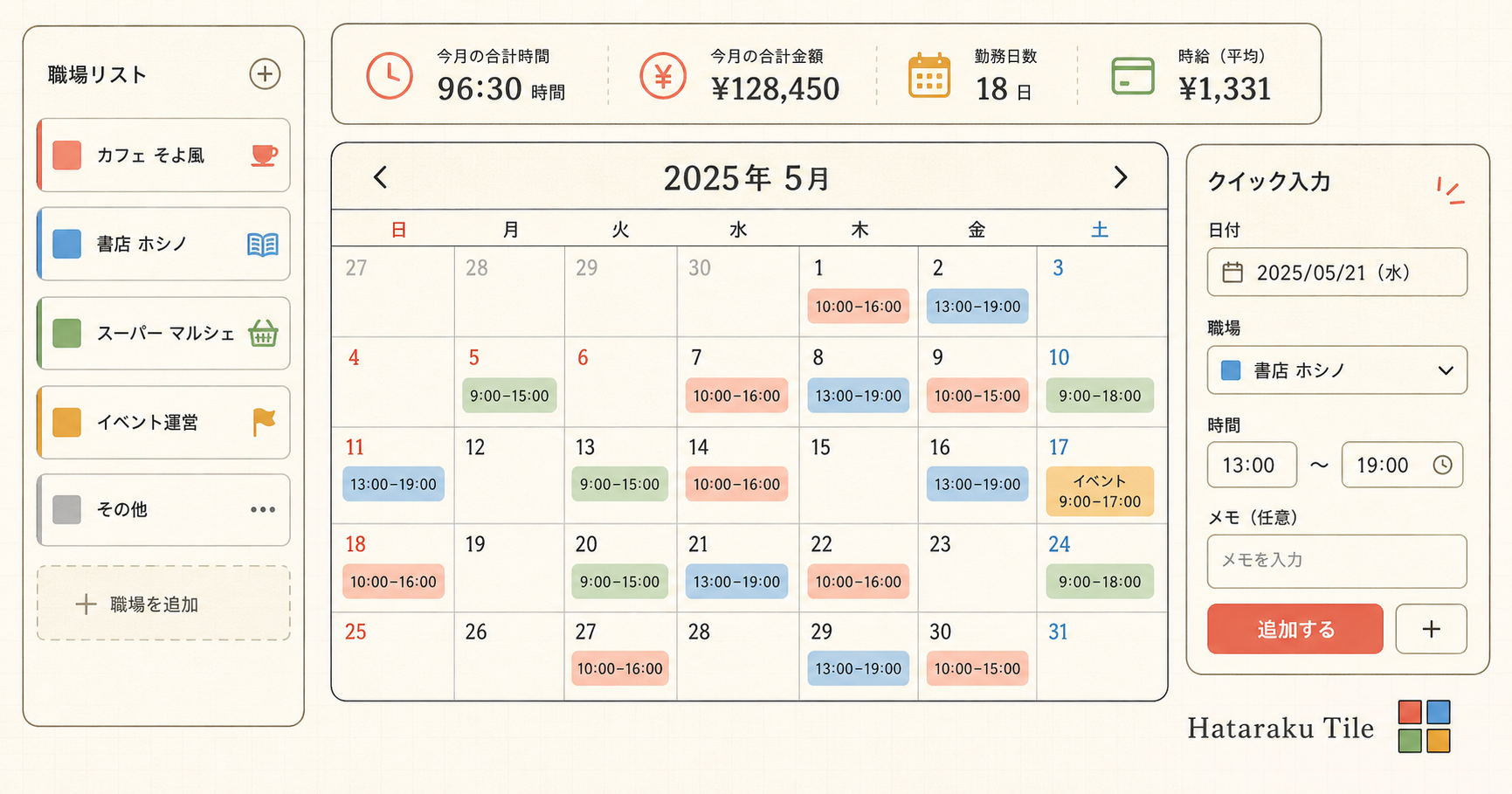
Task: Open the 10:00–15:00 shift on May 30
Action: (x=977, y=668)
